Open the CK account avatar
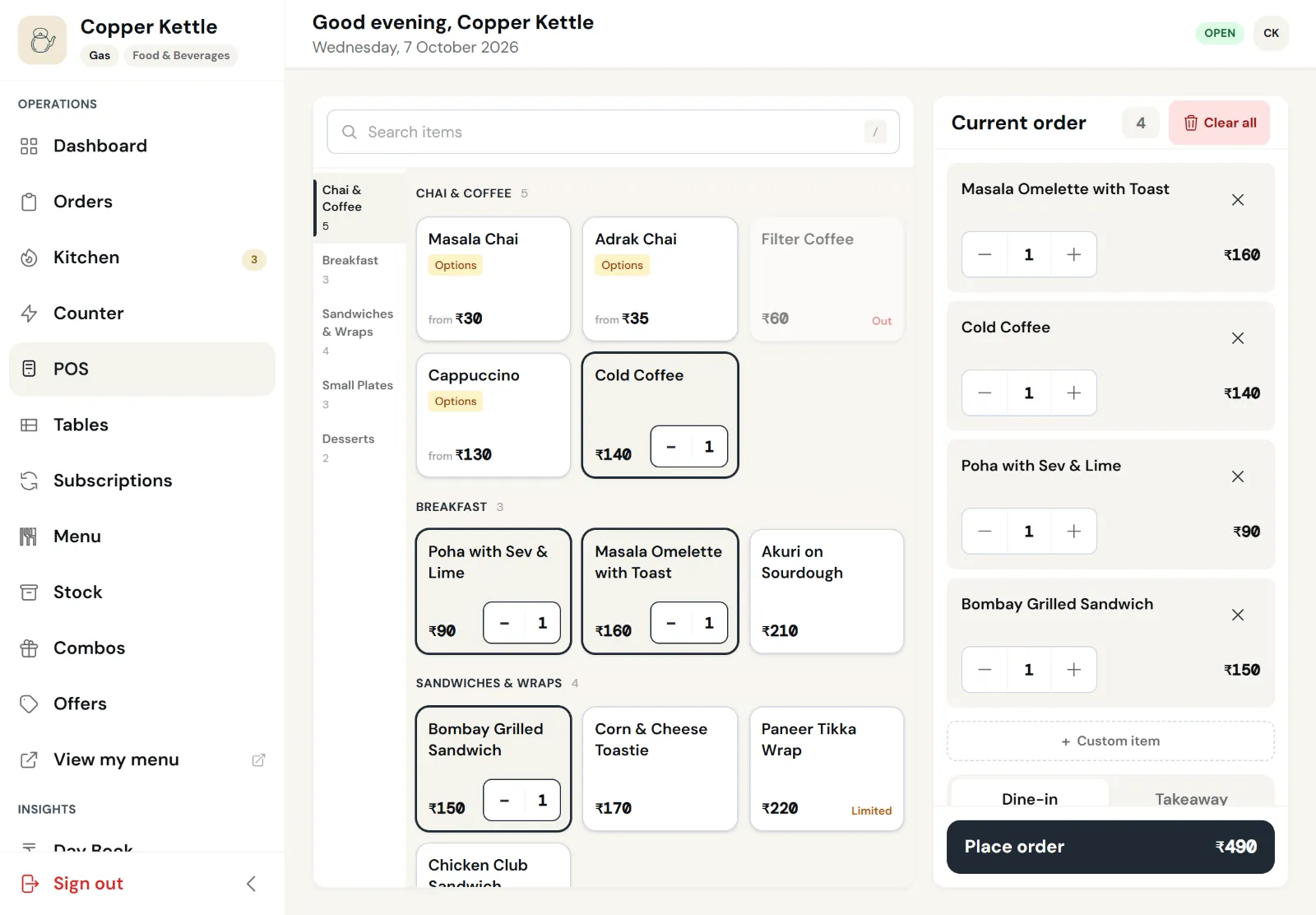 coord(1271,33)
